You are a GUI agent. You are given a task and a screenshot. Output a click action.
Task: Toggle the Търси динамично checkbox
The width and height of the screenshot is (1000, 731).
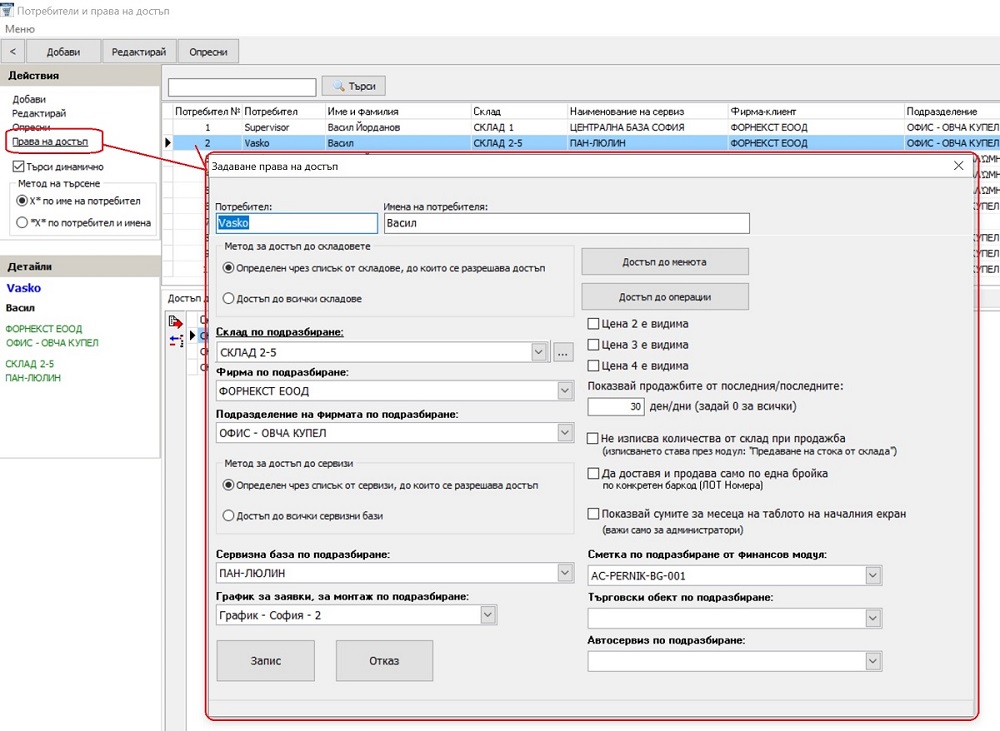(x=18, y=166)
